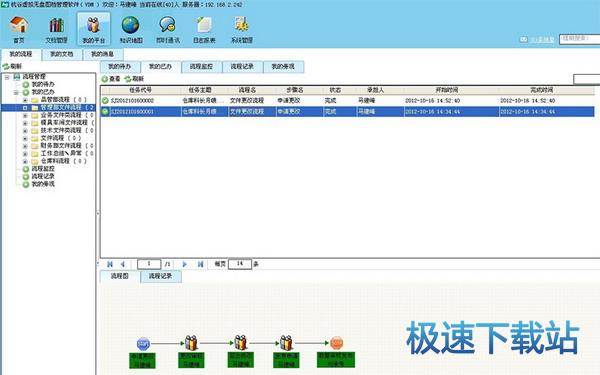Screen dimensions: 600x375
Task: Click 刷新 next to 查看 in the list toolbar
Action: tap(134, 79)
